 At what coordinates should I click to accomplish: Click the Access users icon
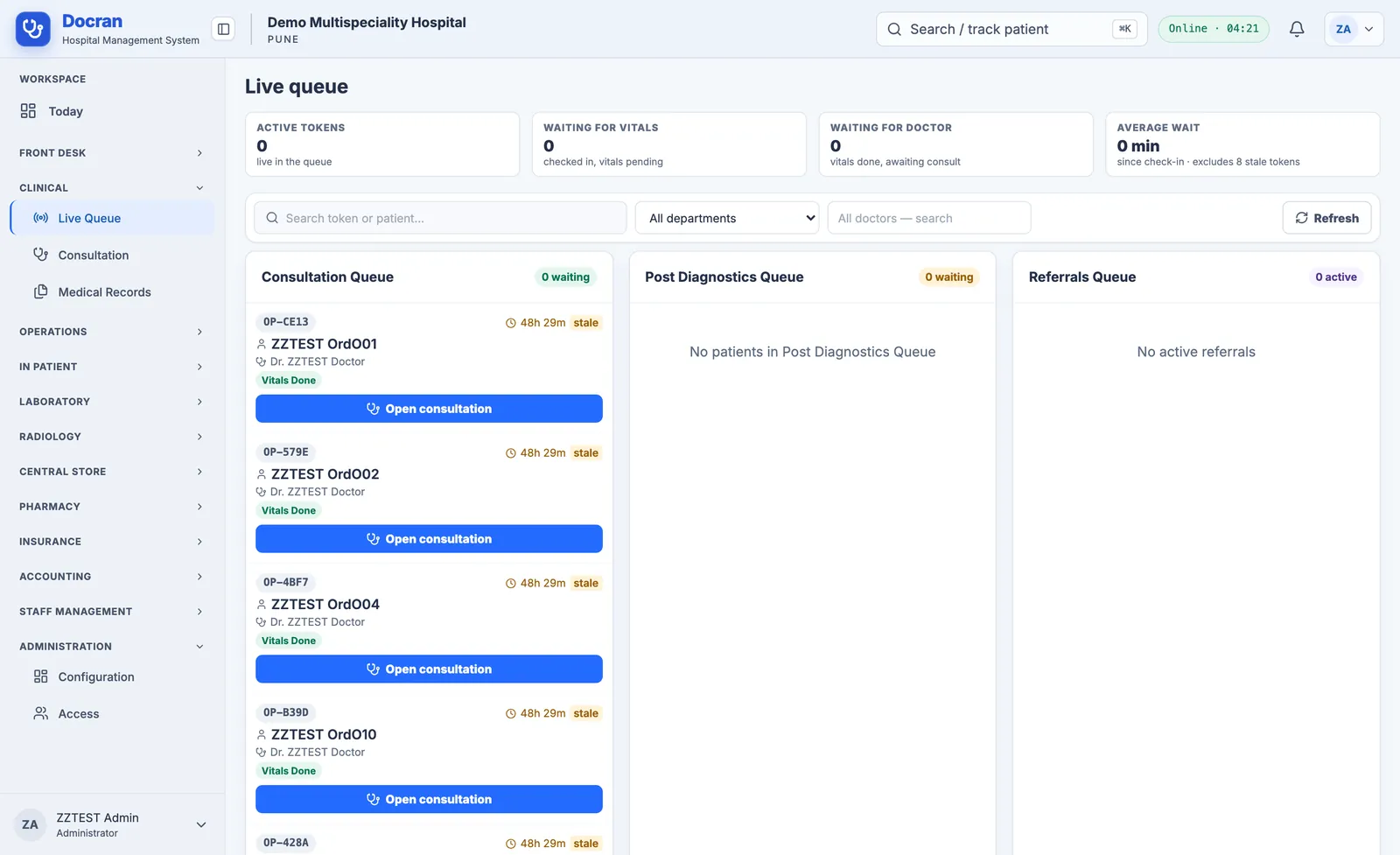(x=40, y=713)
